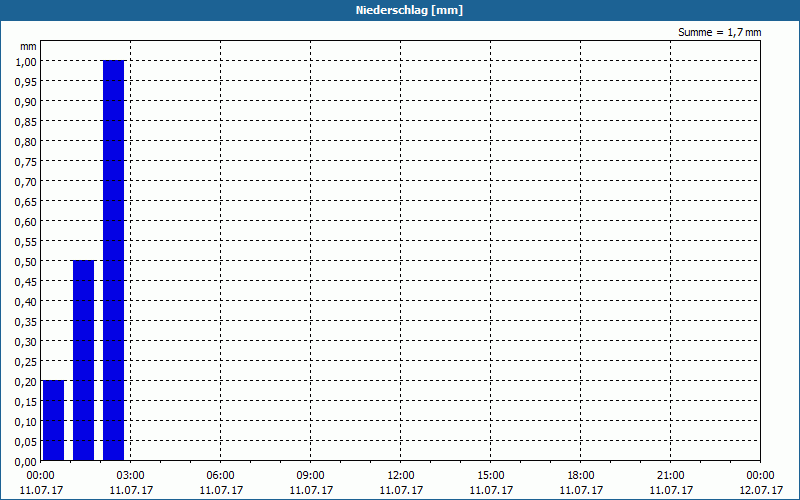The width and height of the screenshot is (800, 500).
Task: Click the 09:00 time axis label
Action: (311, 476)
